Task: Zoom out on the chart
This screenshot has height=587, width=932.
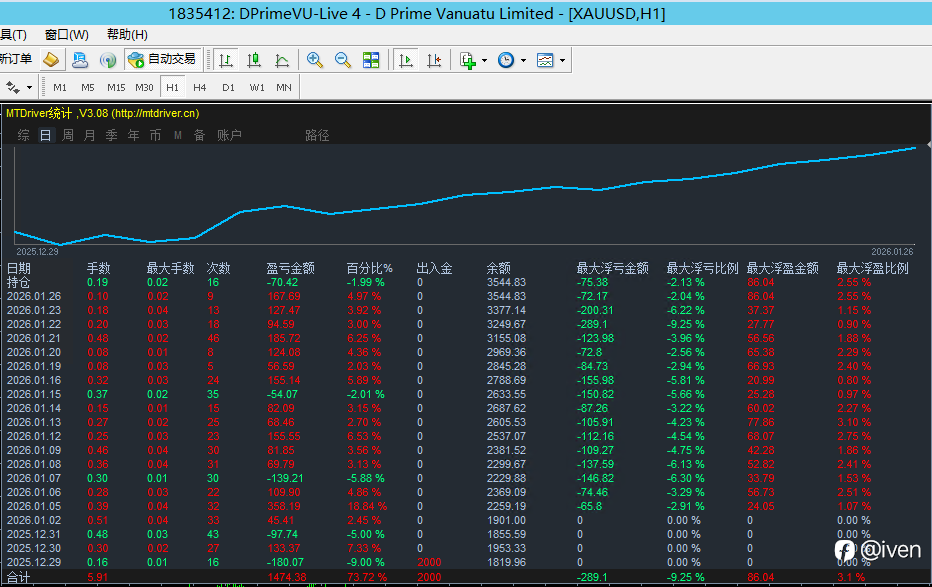Action: pos(343,60)
